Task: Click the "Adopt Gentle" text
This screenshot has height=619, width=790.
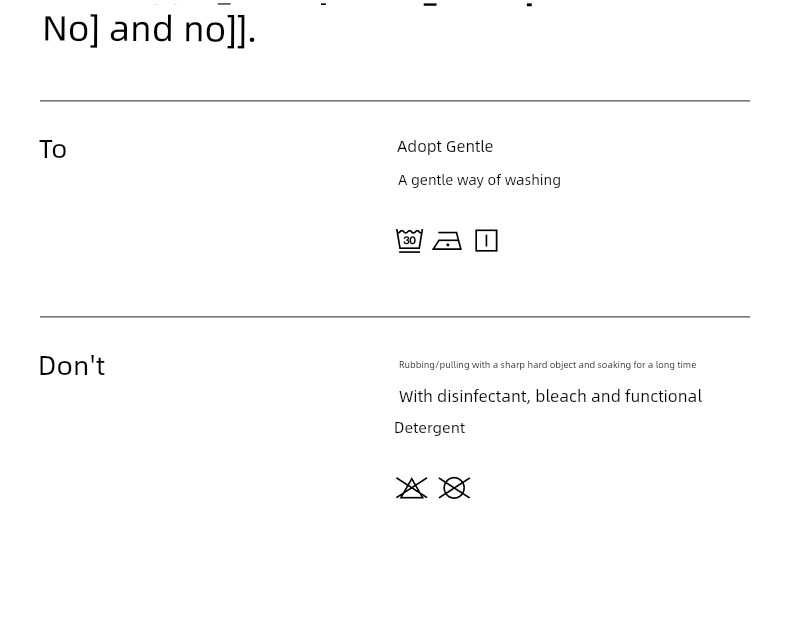Action: pyautogui.click(x=445, y=146)
